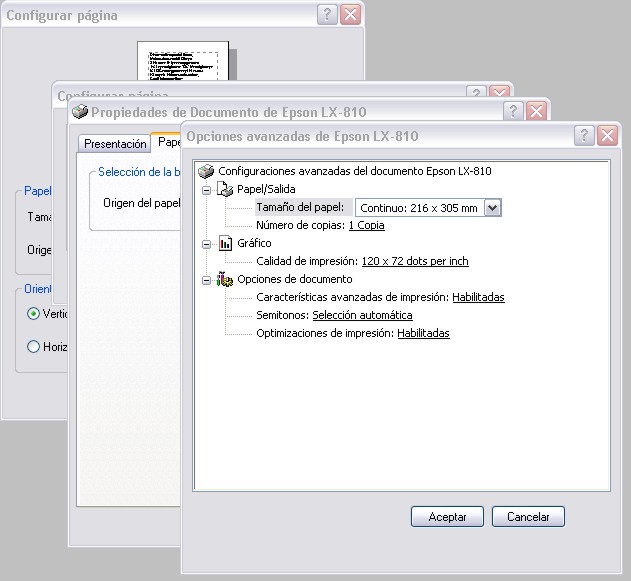Select Configuraciones avanzadas del documento root text
The height and width of the screenshot is (581, 631).
tap(355, 171)
